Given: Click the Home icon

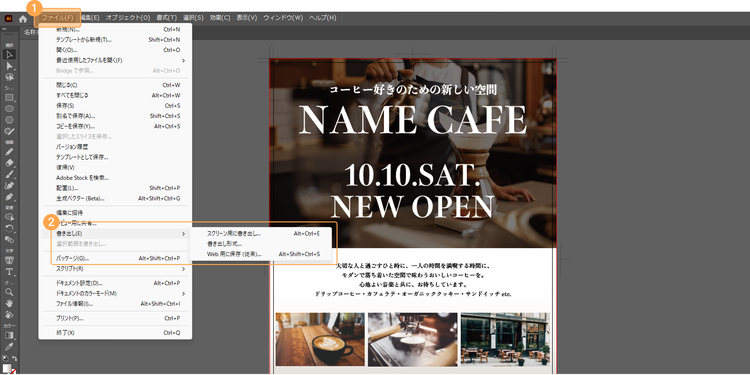Looking at the screenshot, I should point(22,18).
